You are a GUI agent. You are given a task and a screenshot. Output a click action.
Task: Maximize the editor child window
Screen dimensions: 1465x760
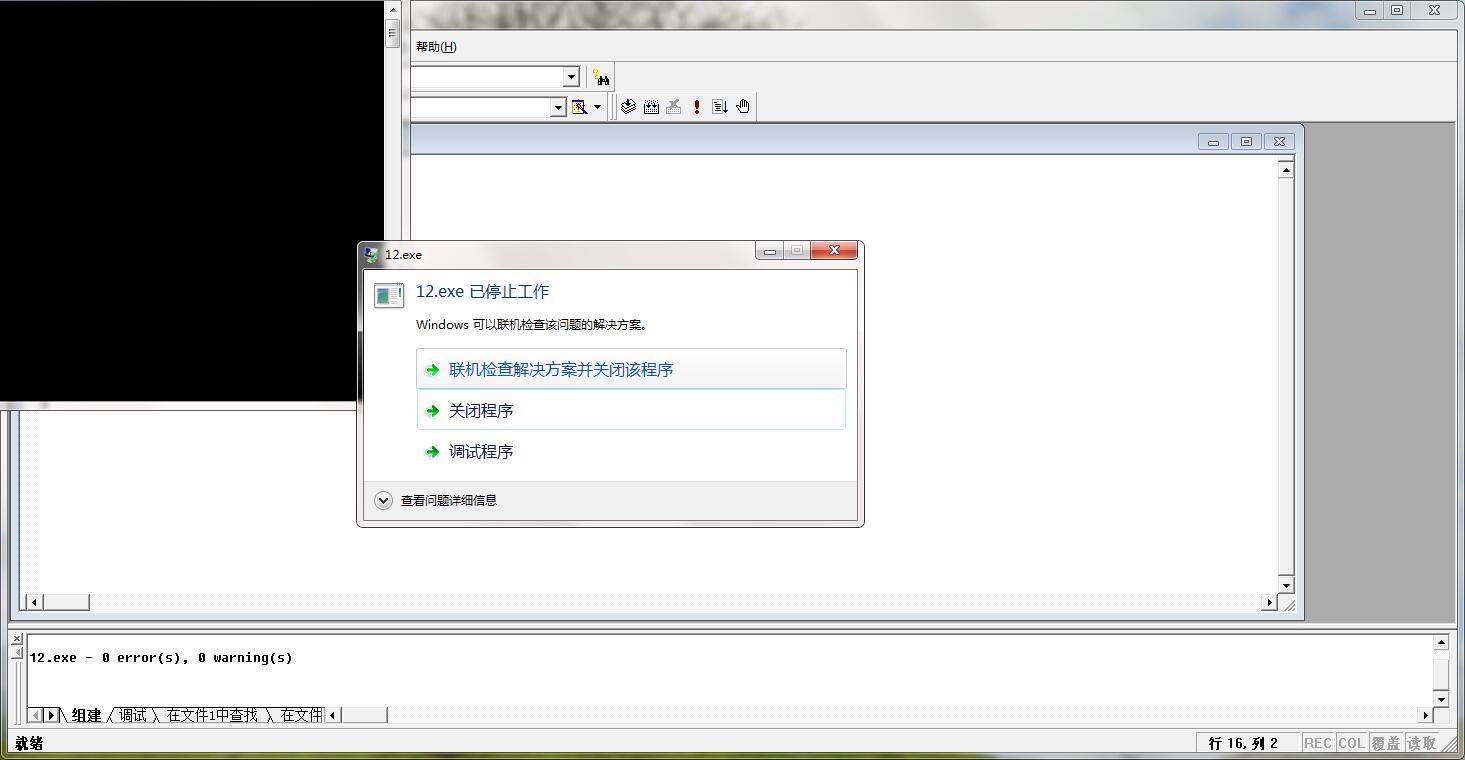(x=1246, y=142)
